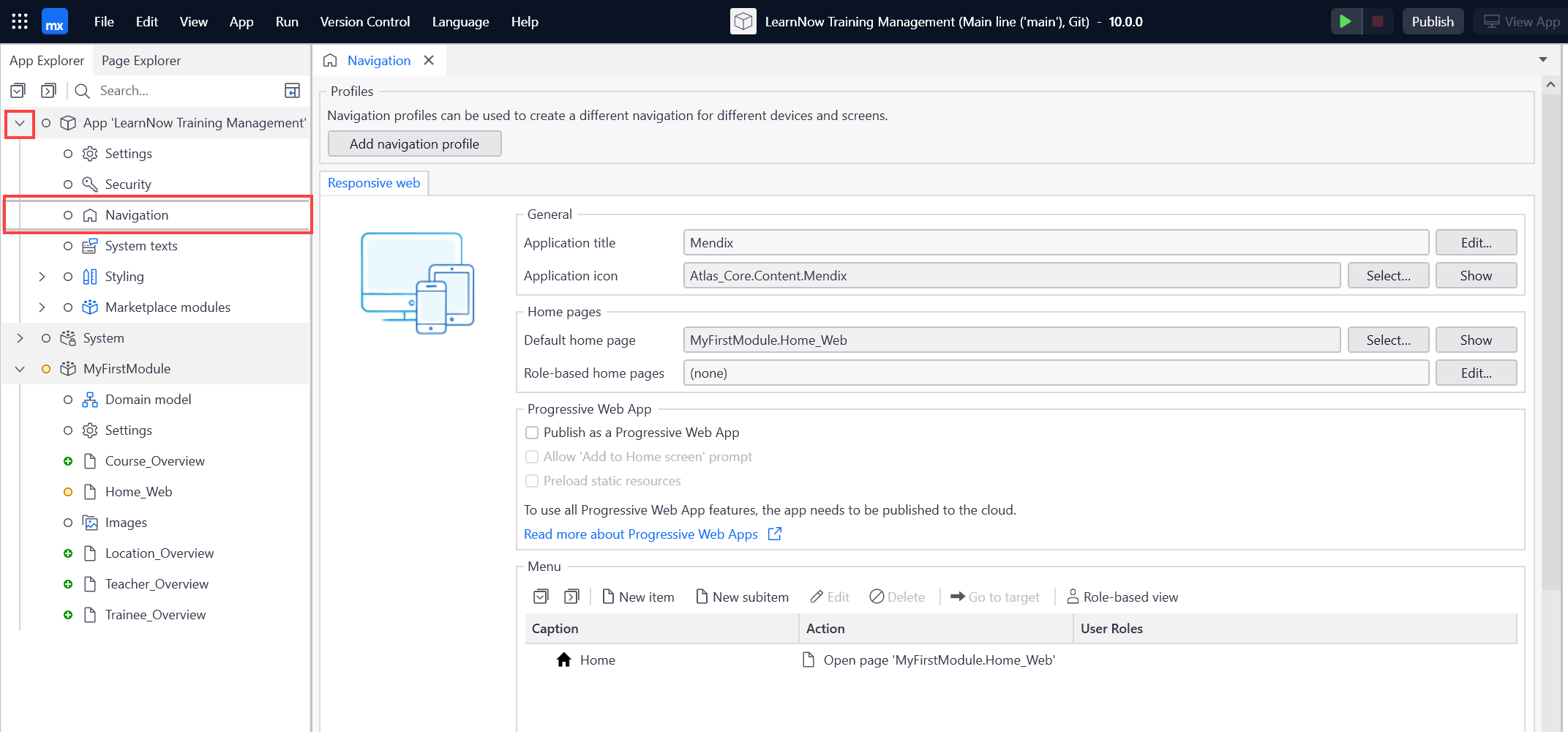Click the Application title field
Image resolution: width=1568 pixels, height=732 pixels.
coord(1056,242)
